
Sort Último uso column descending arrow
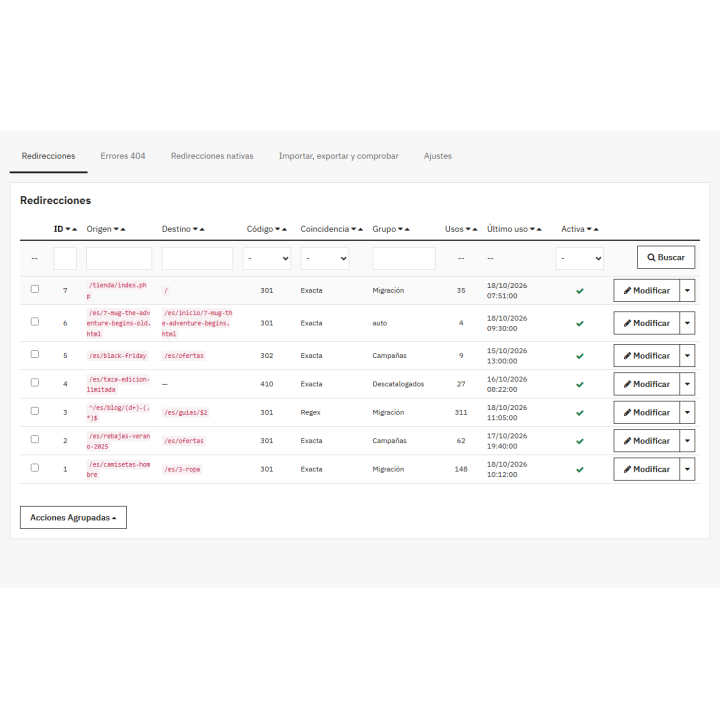click(x=532, y=229)
